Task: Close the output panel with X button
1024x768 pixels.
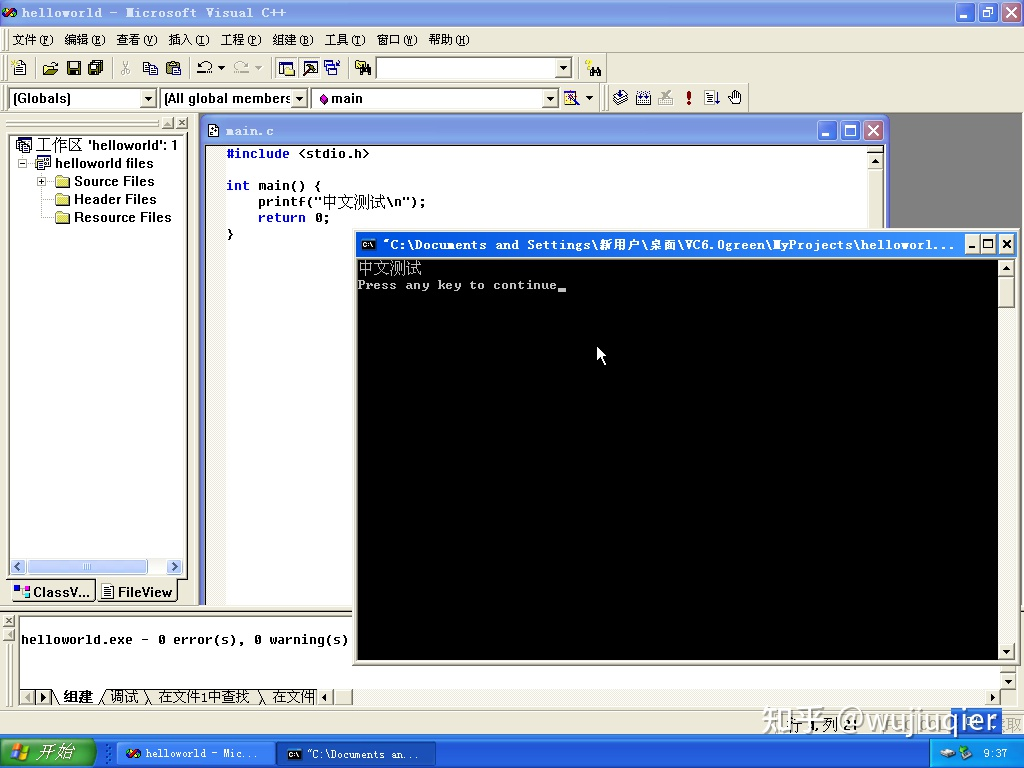Action: pos(8,621)
